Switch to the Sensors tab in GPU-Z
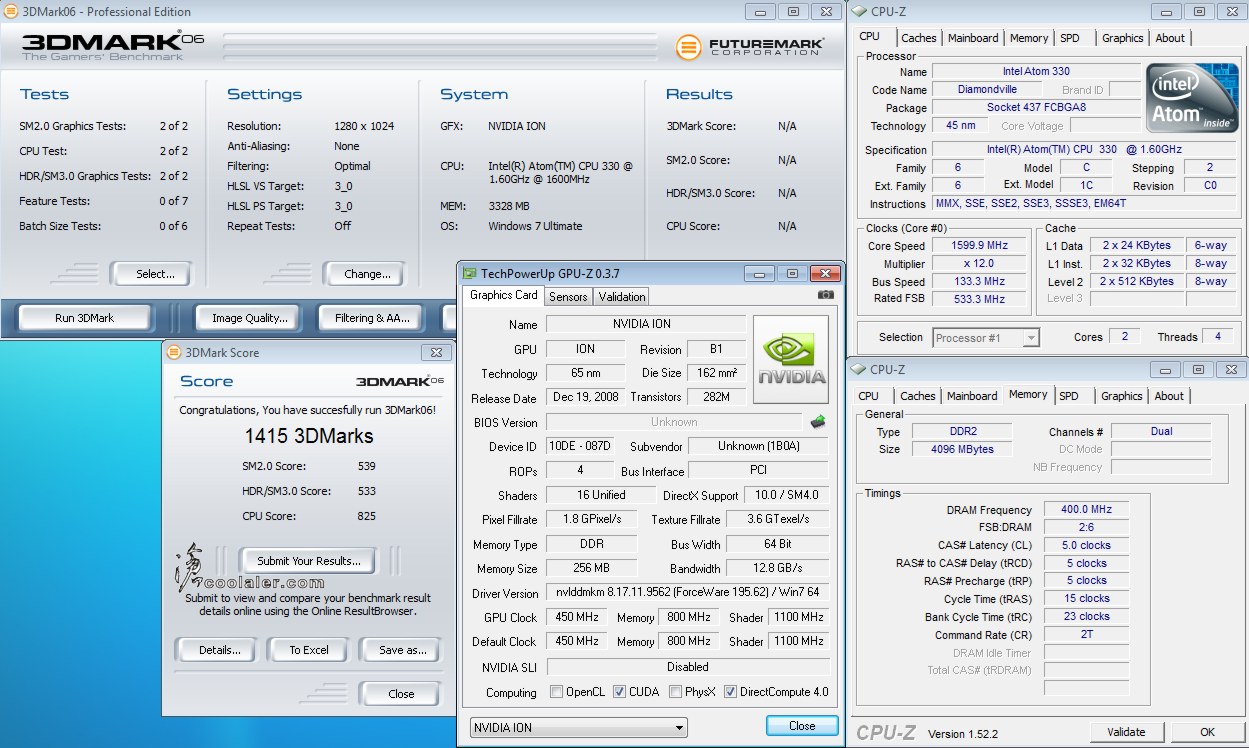The image size is (1249, 748). (568, 296)
